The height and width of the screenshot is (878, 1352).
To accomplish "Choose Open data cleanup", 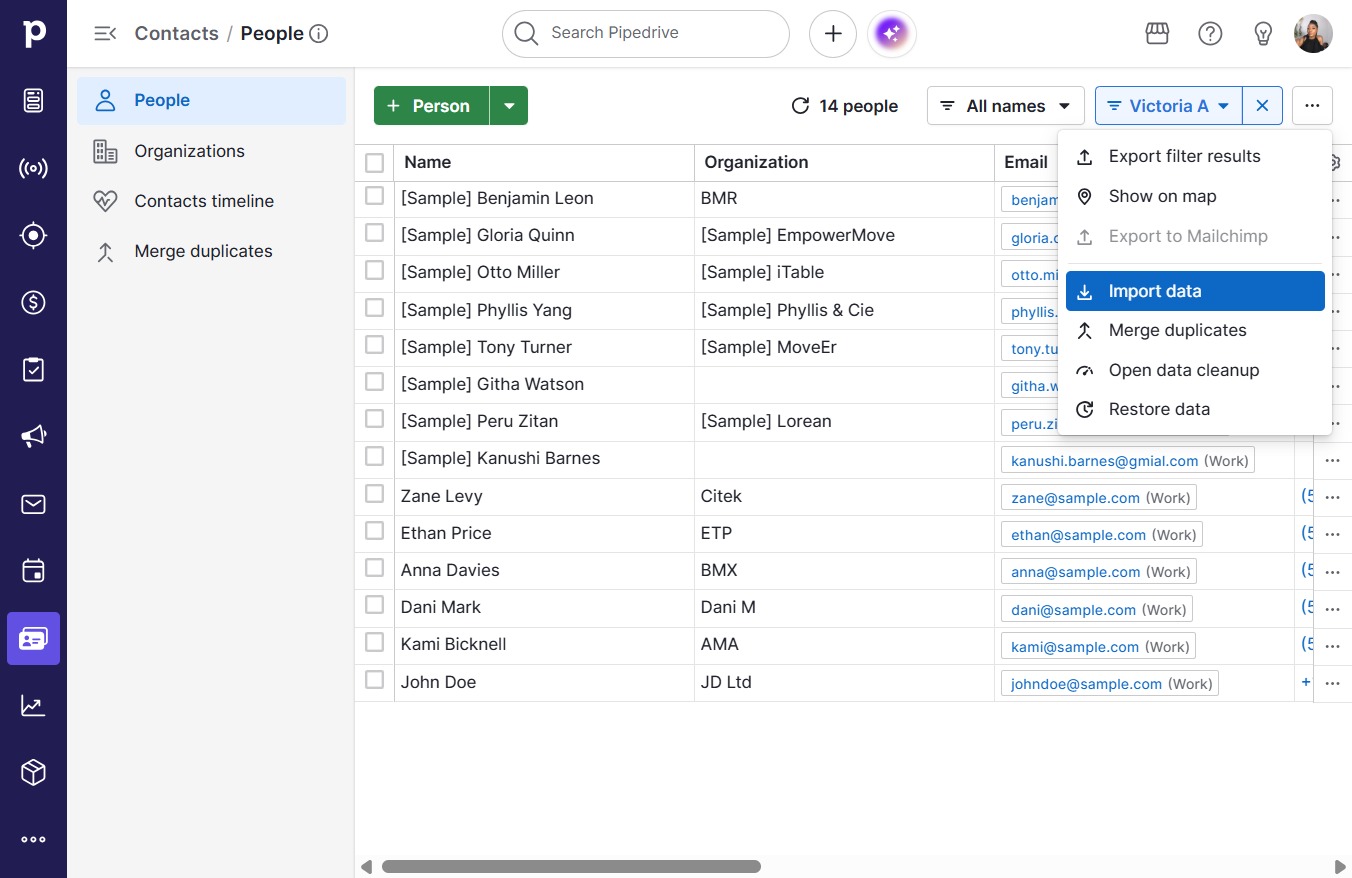I will coord(1195,370).
